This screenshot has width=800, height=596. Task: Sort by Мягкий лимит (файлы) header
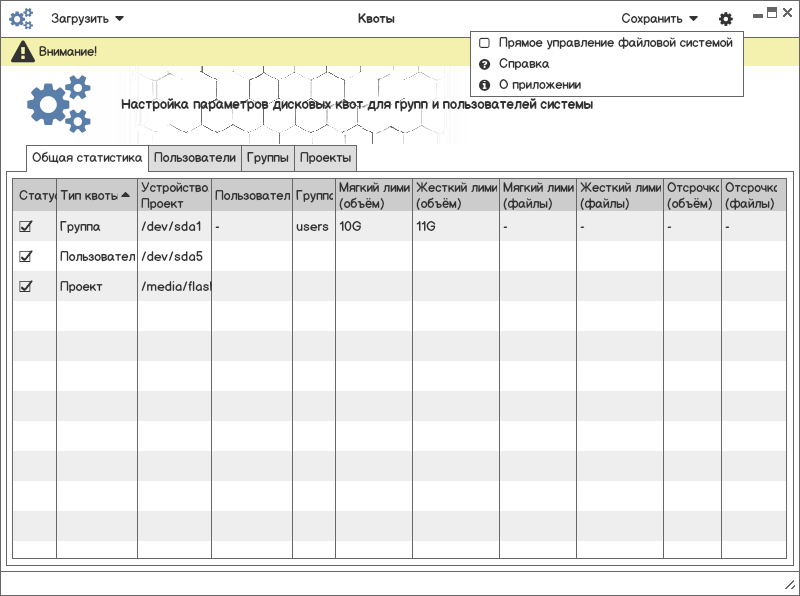click(538, 195)
